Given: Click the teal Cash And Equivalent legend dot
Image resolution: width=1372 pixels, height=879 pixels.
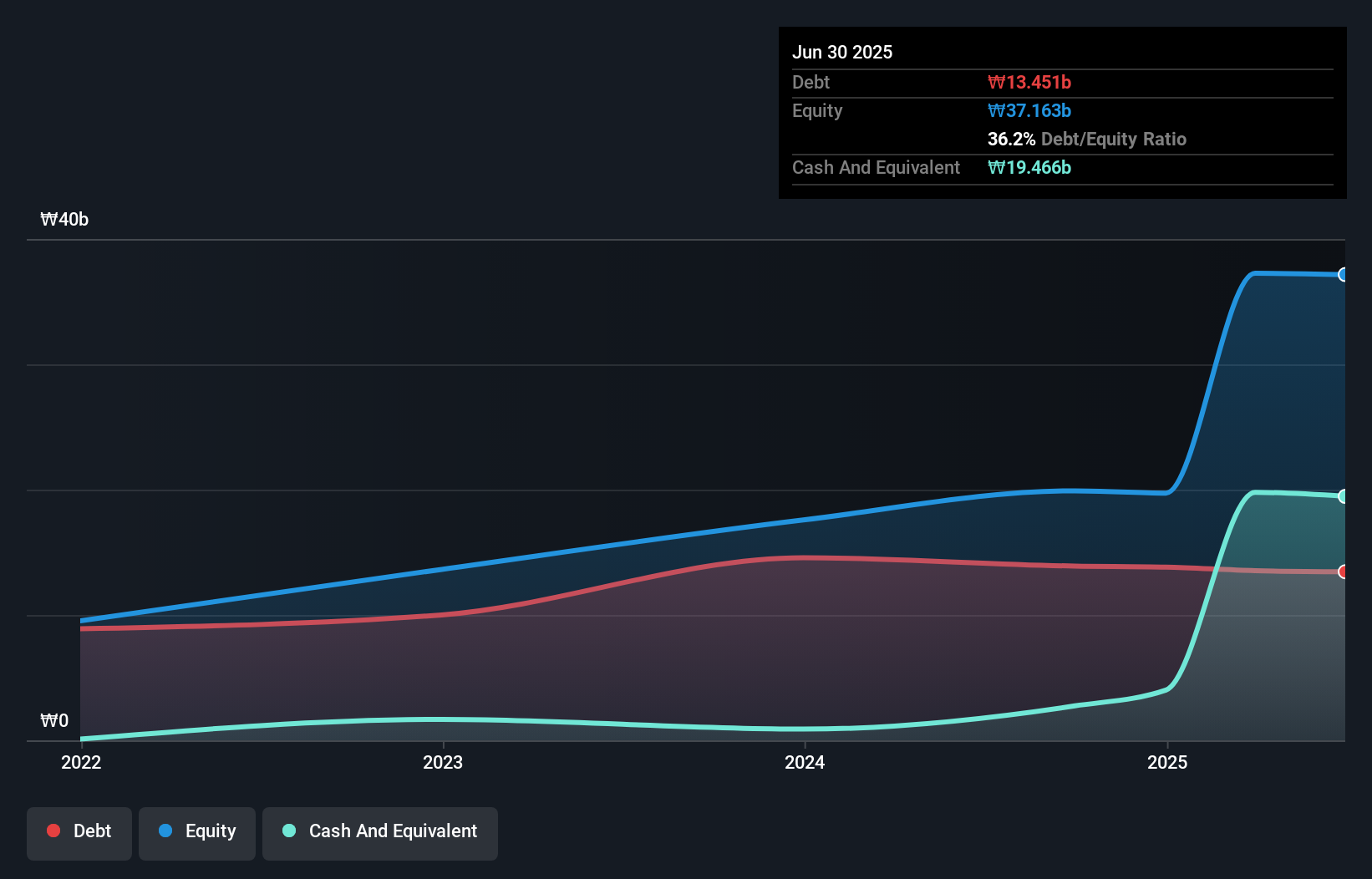Looking at the screenshot, I should tap(288, 831).
